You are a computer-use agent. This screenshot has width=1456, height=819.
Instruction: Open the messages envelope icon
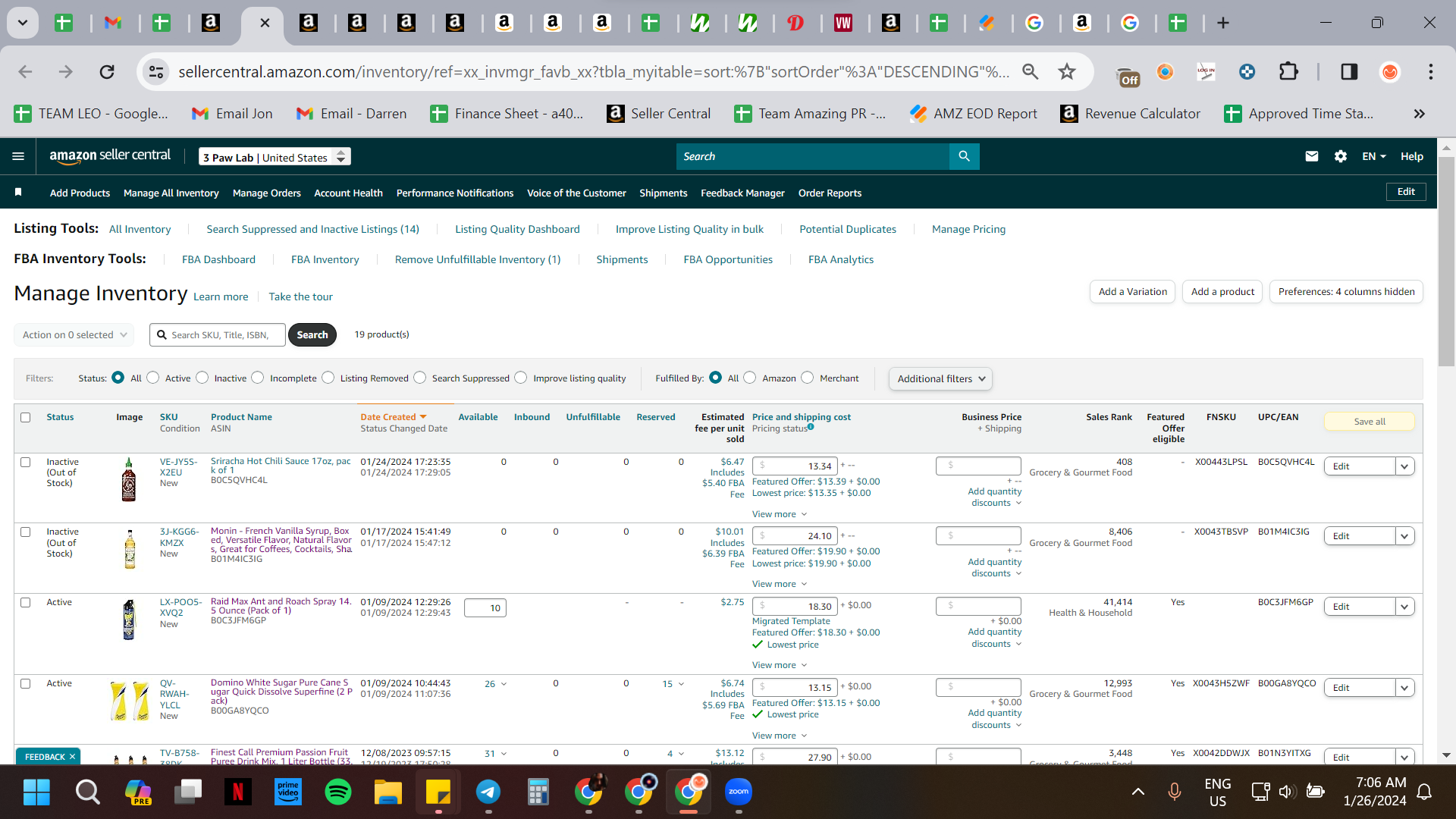point(1312,156)
